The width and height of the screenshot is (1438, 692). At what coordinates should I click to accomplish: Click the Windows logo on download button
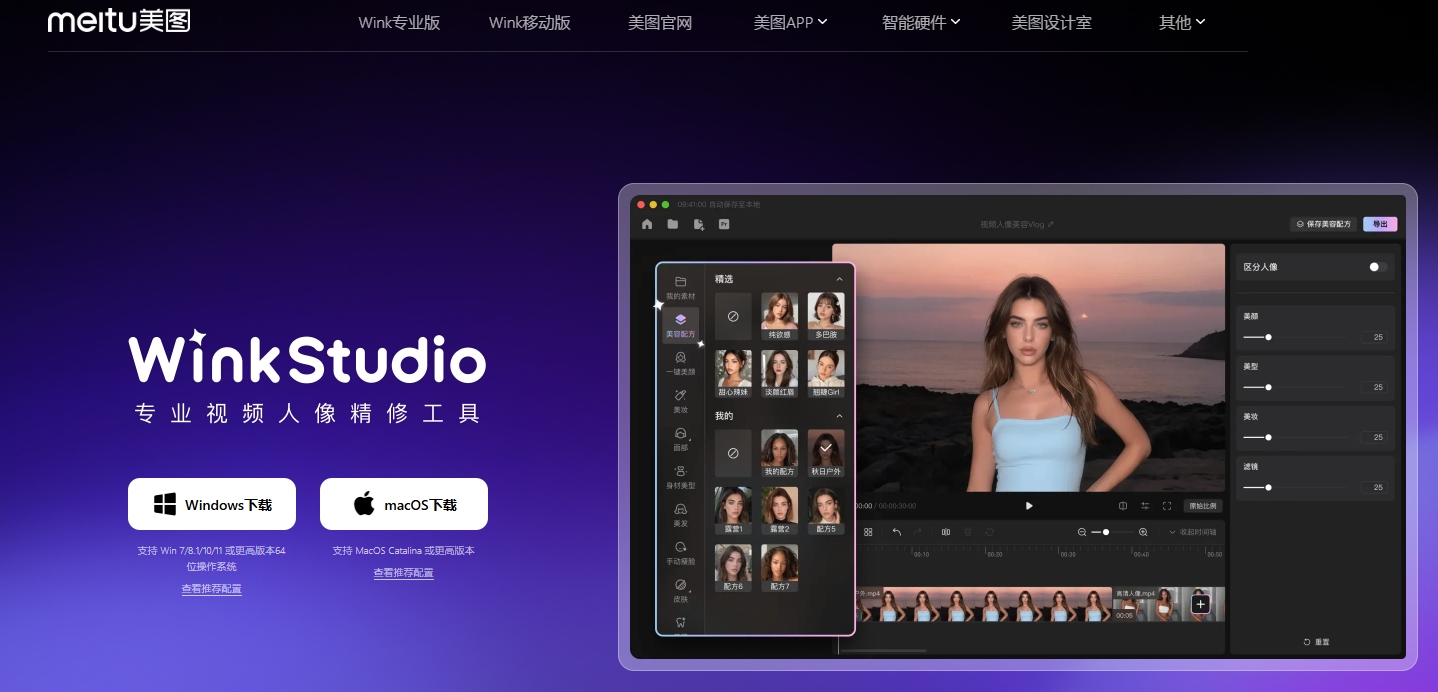pos(165,504)
